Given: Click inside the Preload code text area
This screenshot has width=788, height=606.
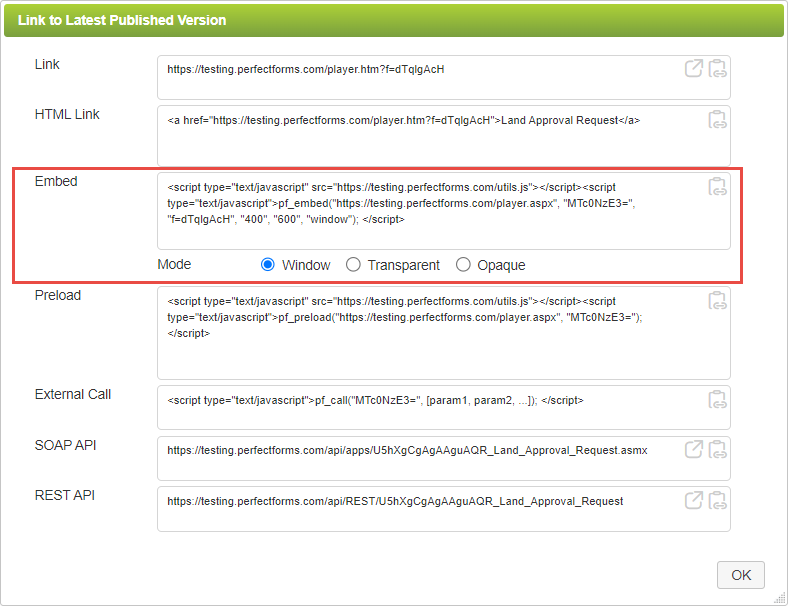Looking at the screenshot, I should tap(444, 333).
